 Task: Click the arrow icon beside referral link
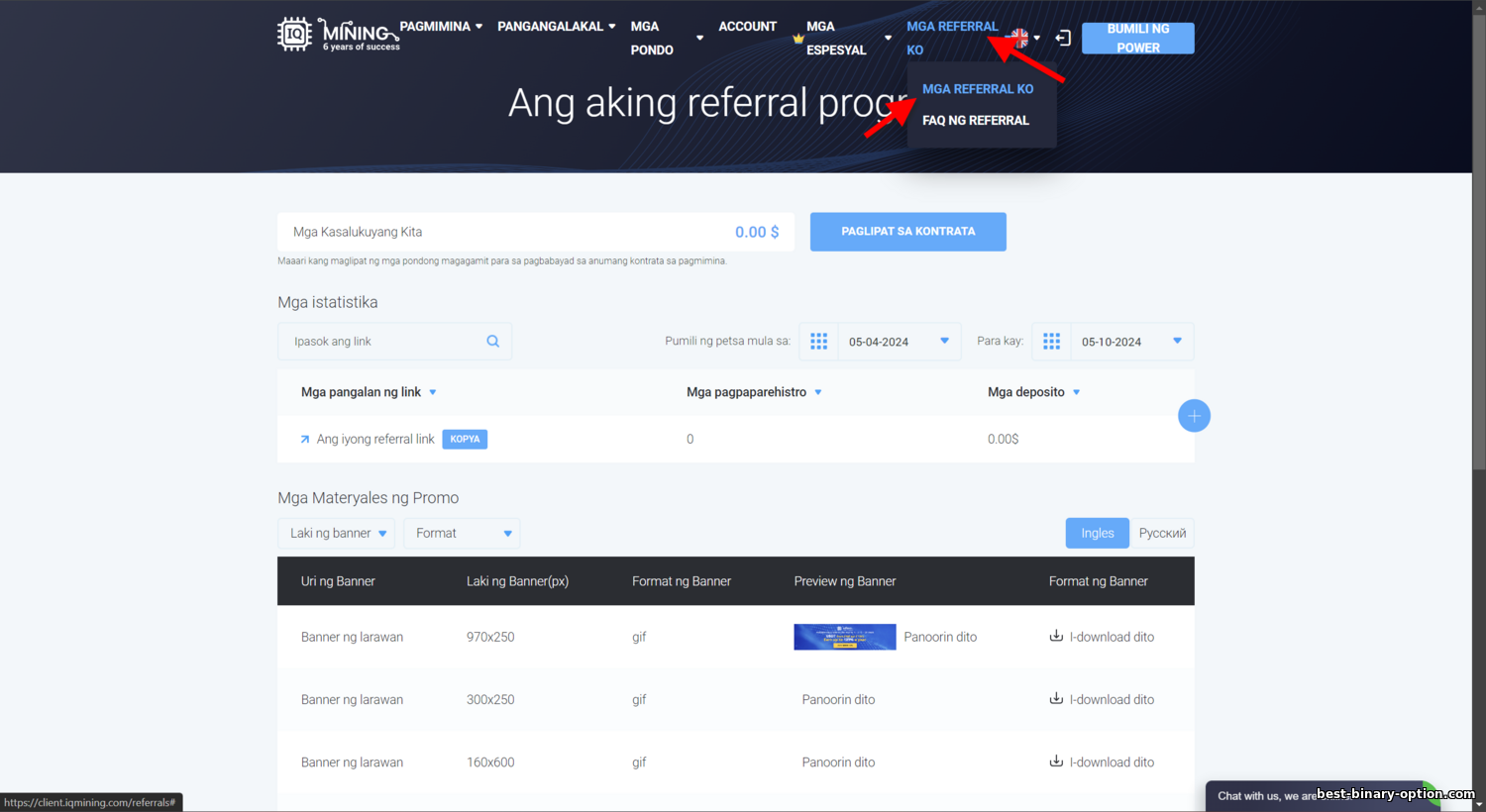point(305,440)
